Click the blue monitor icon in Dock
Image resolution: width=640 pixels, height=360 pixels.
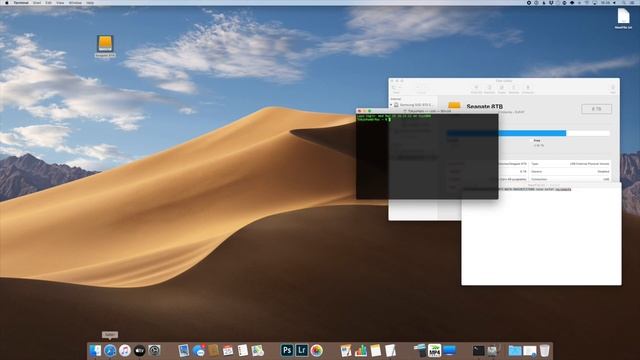coord(449,350)
